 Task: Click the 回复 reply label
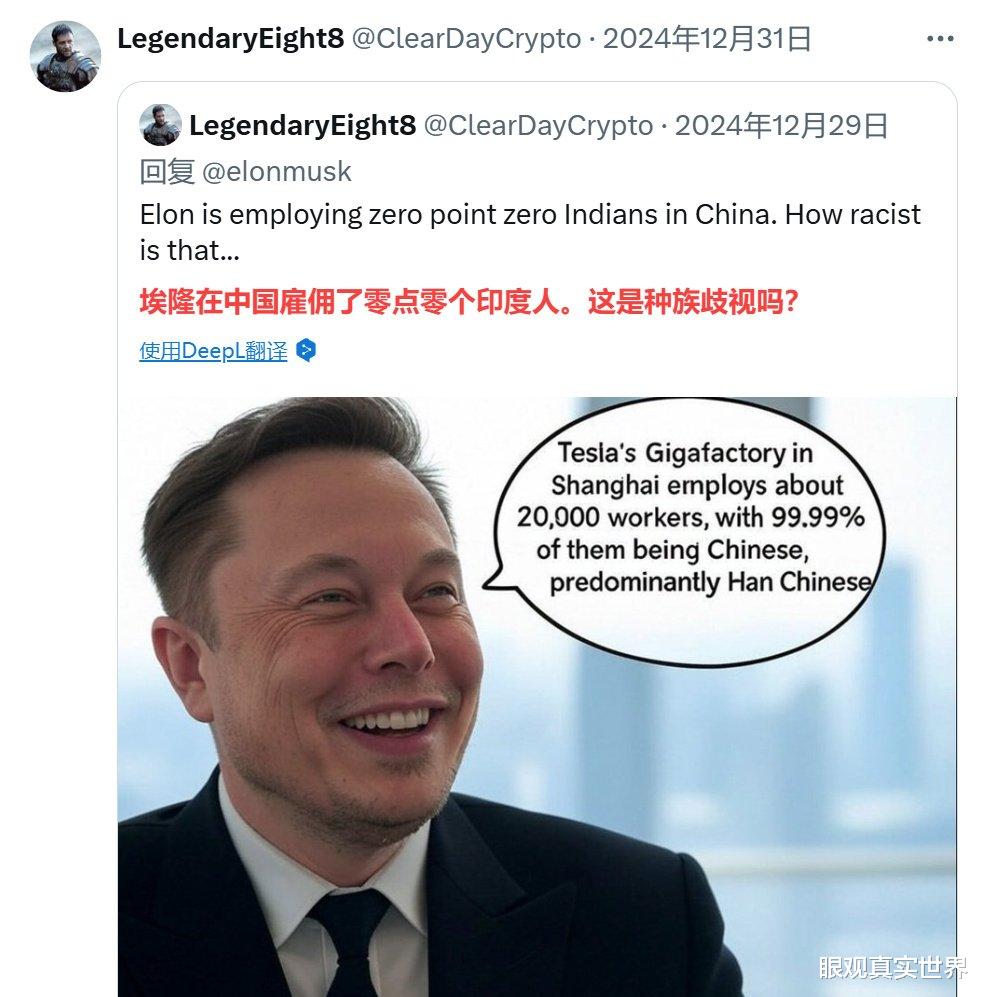point(167,172)
